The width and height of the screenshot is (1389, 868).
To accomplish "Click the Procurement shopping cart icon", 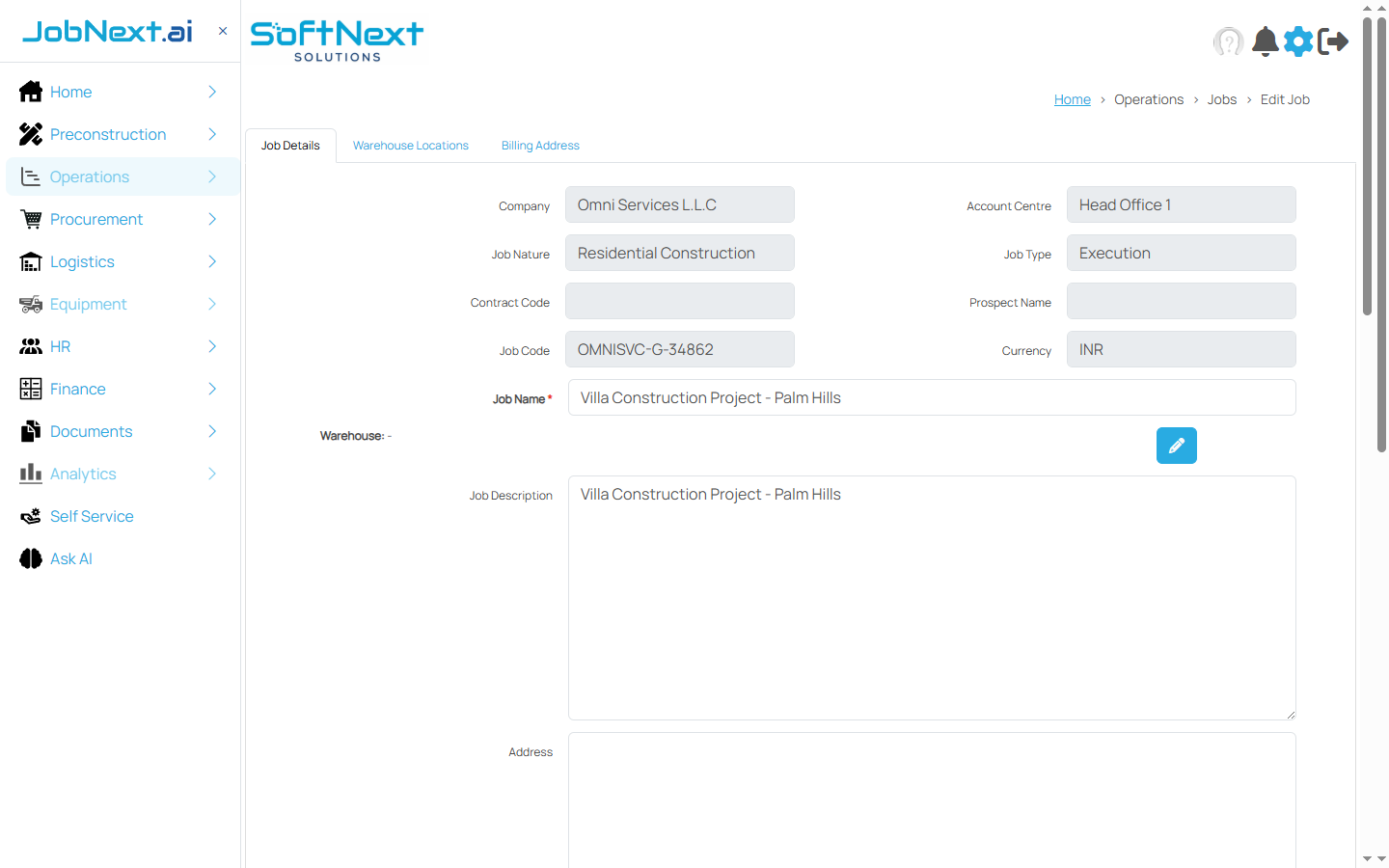I will coord(30,219).
